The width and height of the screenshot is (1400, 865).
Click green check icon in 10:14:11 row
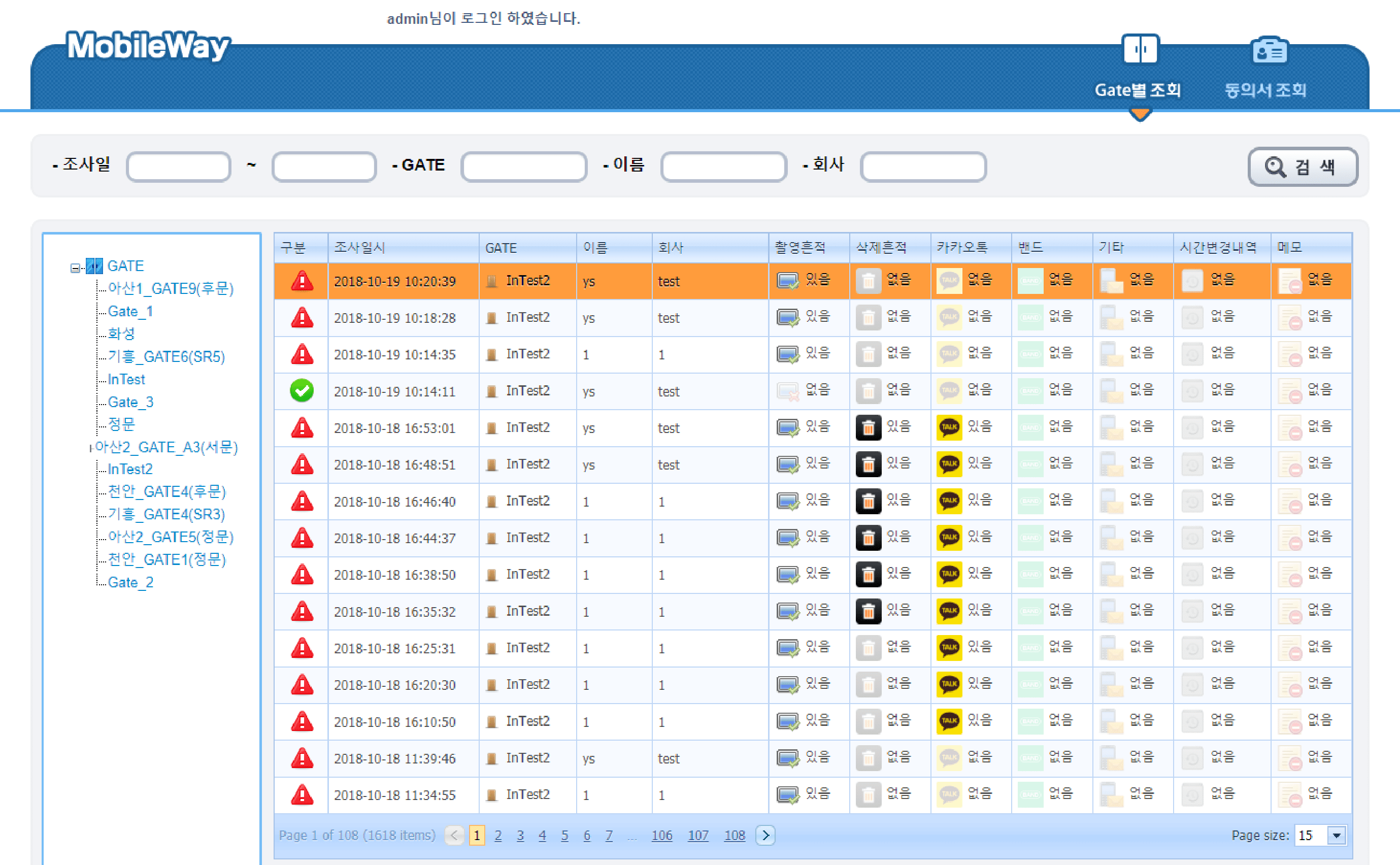(x=302, y=391)
